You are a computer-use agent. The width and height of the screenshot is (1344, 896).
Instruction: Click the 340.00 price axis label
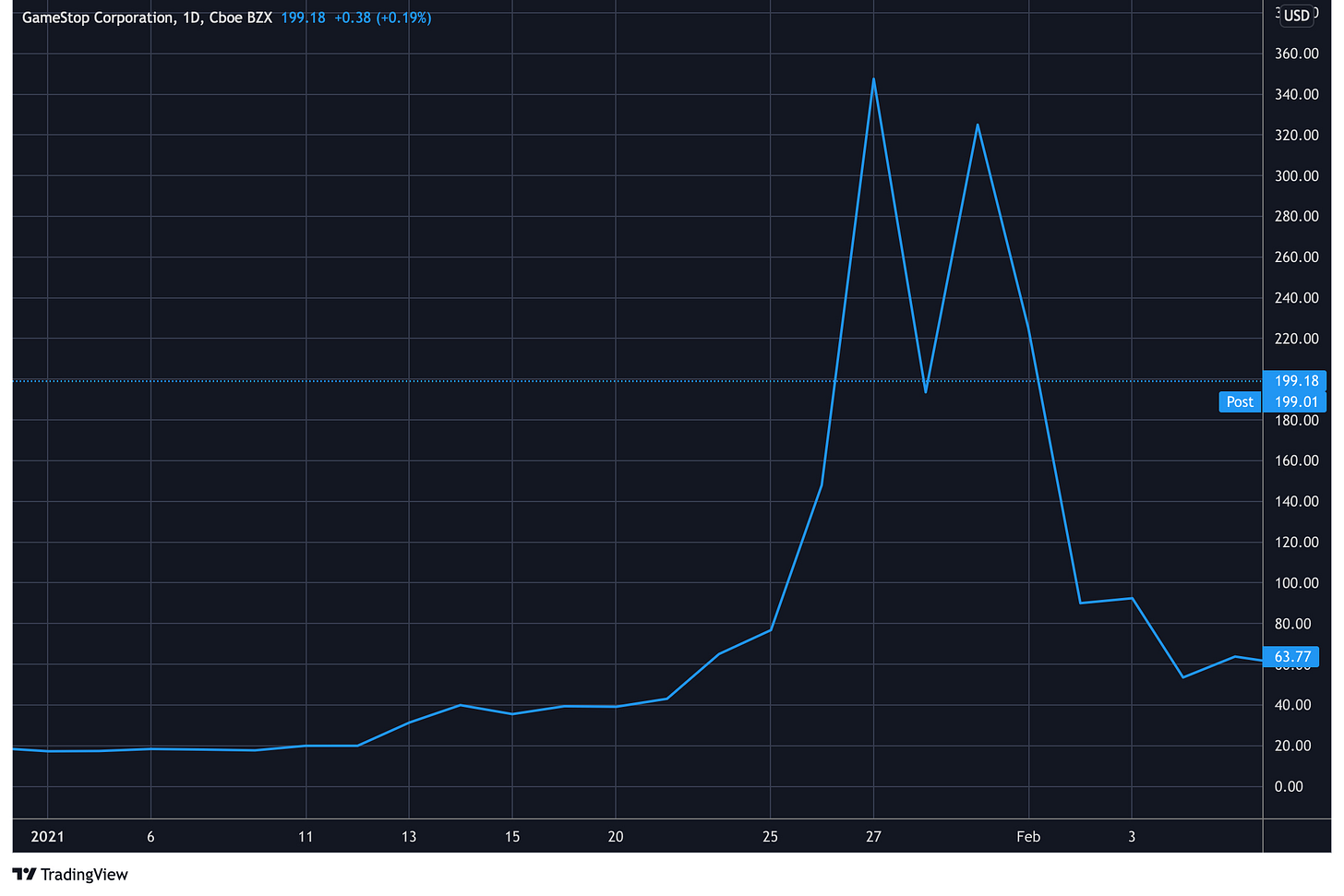click(x=1296, y=94)
